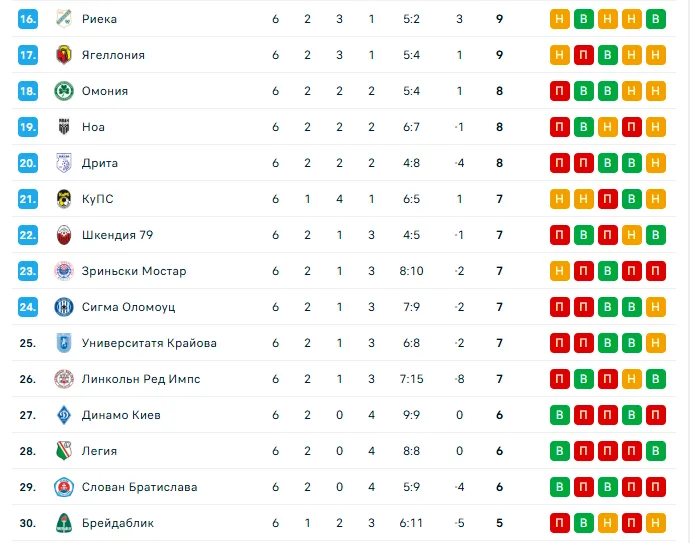Click the Риека club logo
The height and width of the screenshot is (543, 690).
click(63, 19)
